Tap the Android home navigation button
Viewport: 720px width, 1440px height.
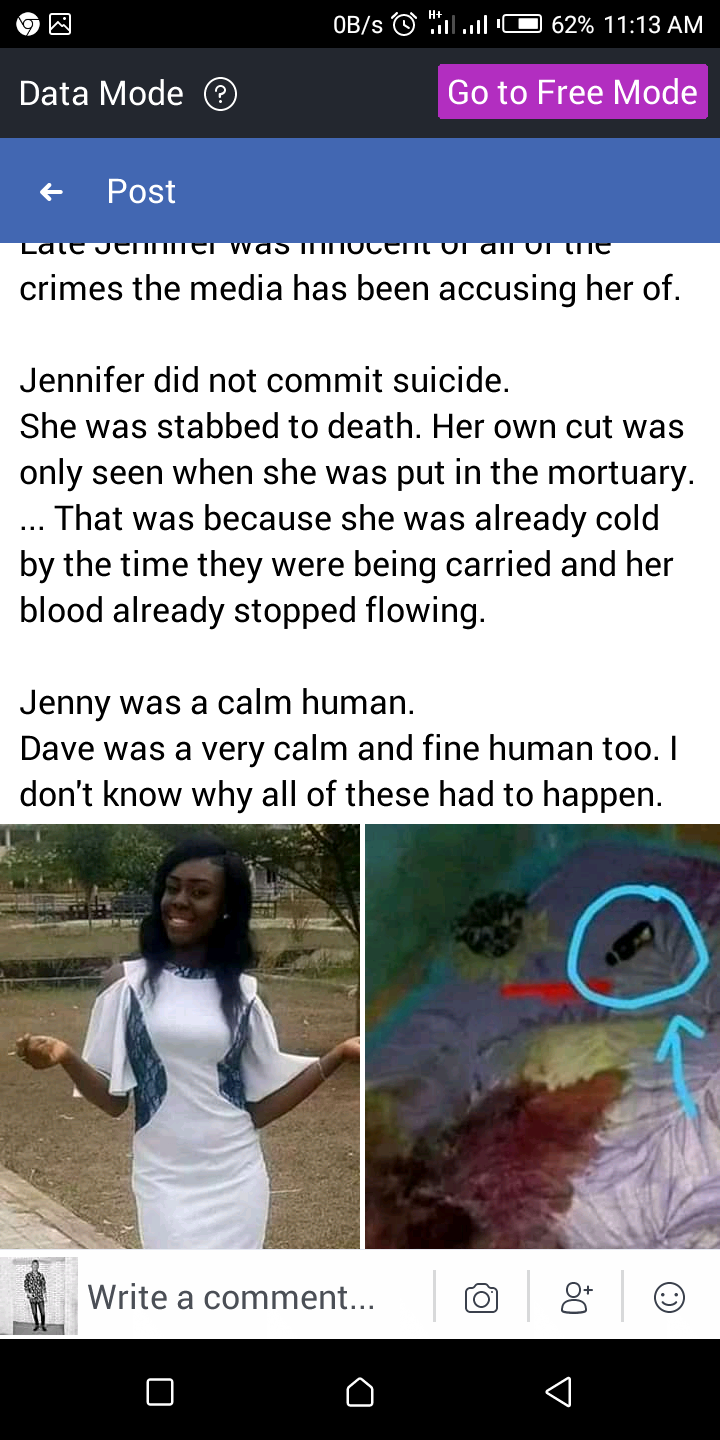[360, 1391]
